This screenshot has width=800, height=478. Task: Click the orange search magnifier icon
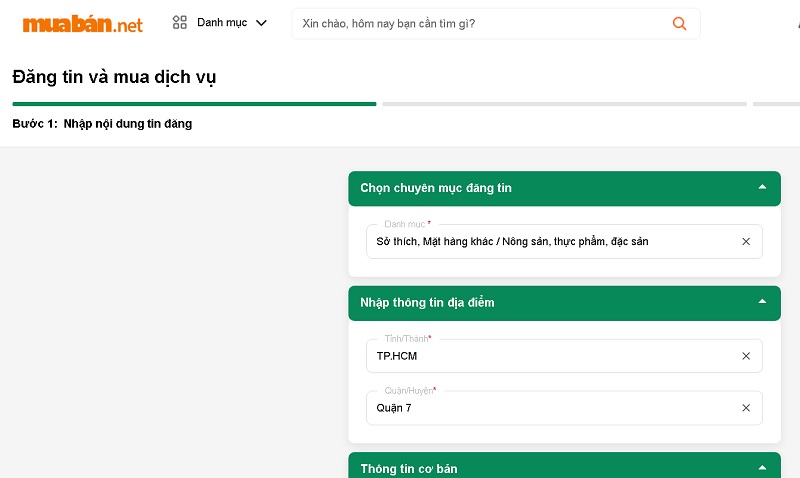pos(680,23)
